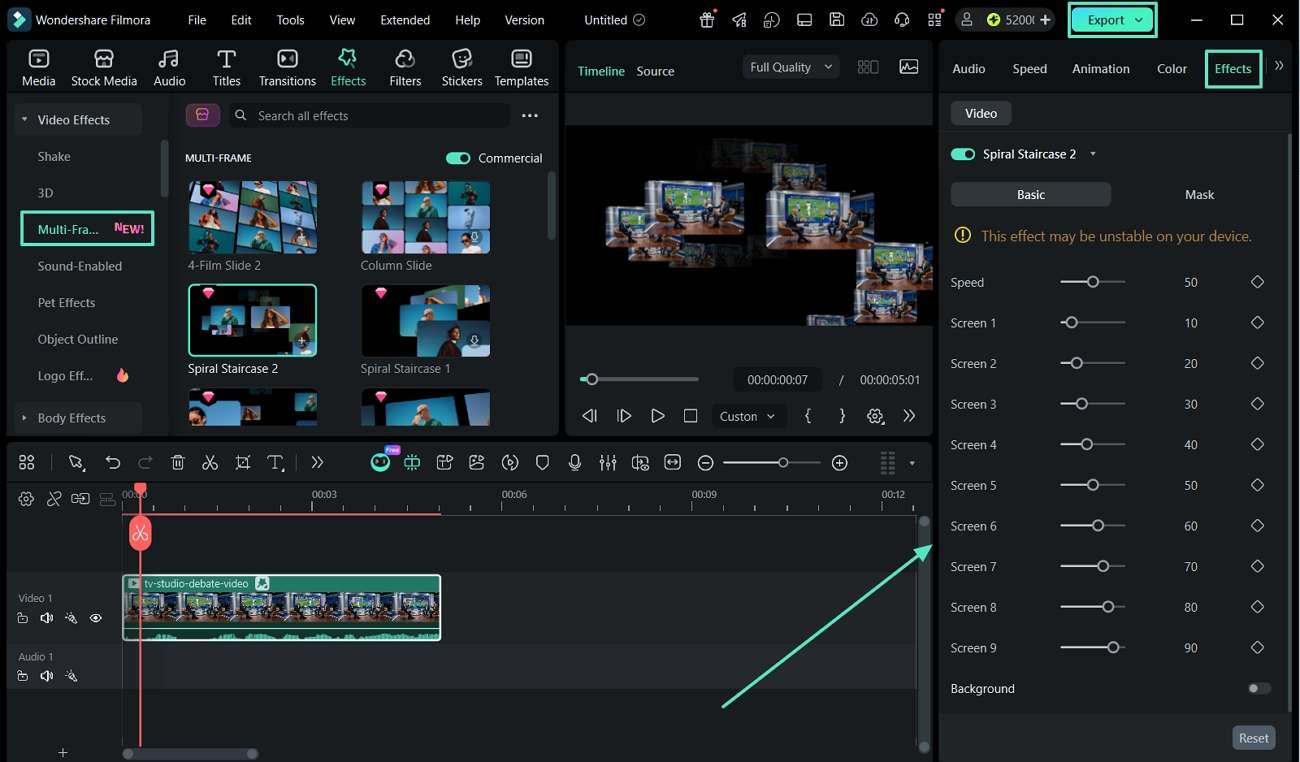The height and width of the screenshot is (762, 1300).
Task: Open the audio mixer icon
Action: pyautogui.click(x=608, y=462)
